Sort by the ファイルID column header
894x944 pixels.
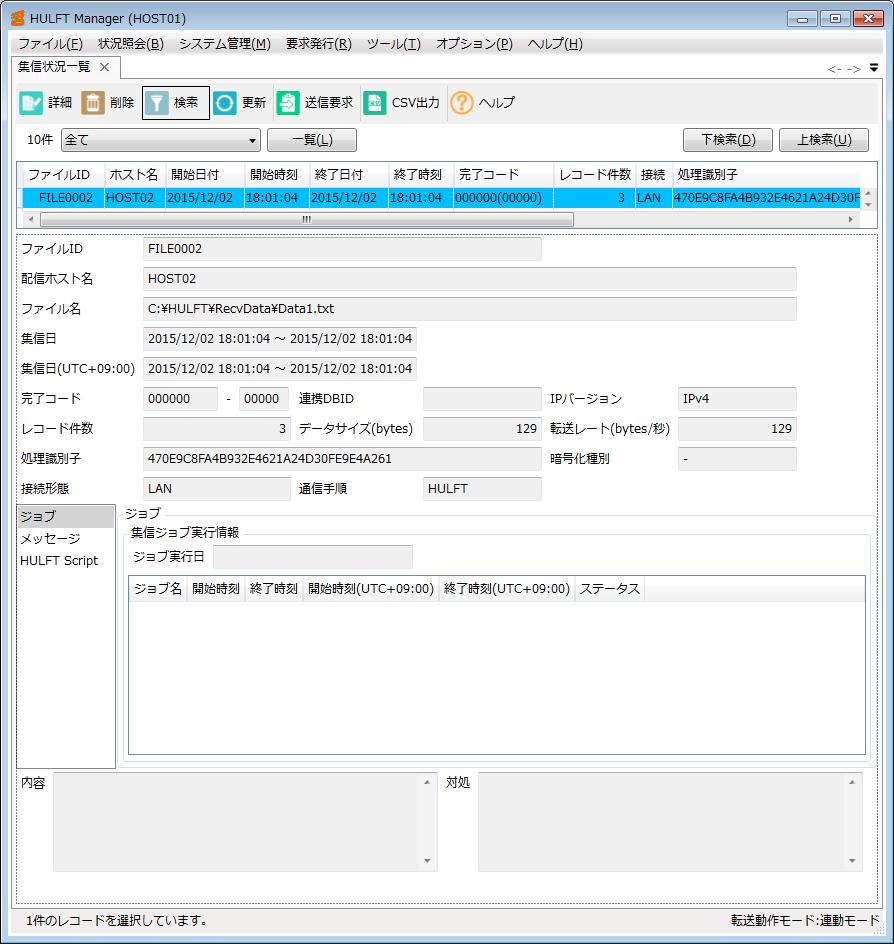tap(63, 175)
